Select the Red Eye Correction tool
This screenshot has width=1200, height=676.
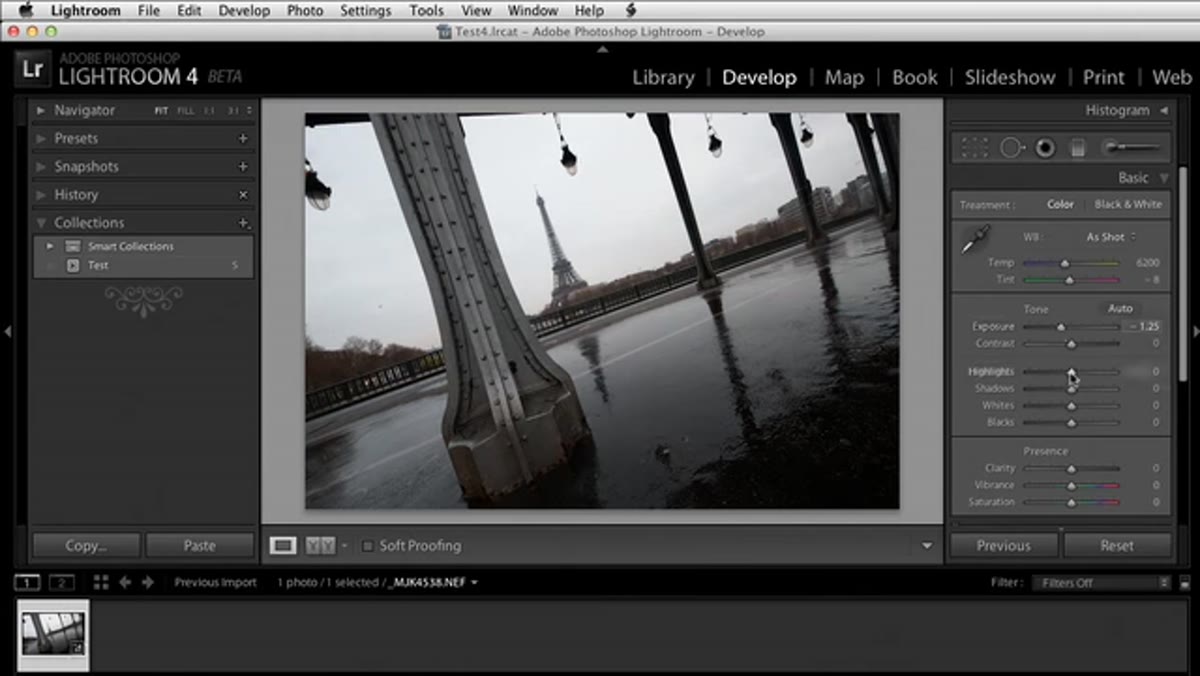[1045, 148]
